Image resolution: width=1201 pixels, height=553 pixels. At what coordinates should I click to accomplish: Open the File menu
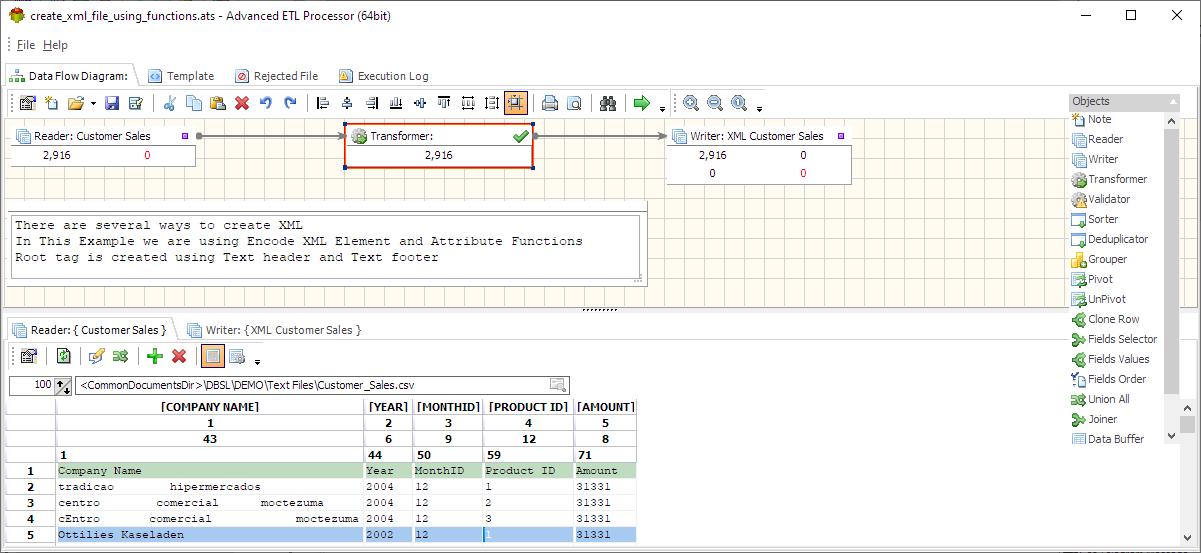coord(26,45)
